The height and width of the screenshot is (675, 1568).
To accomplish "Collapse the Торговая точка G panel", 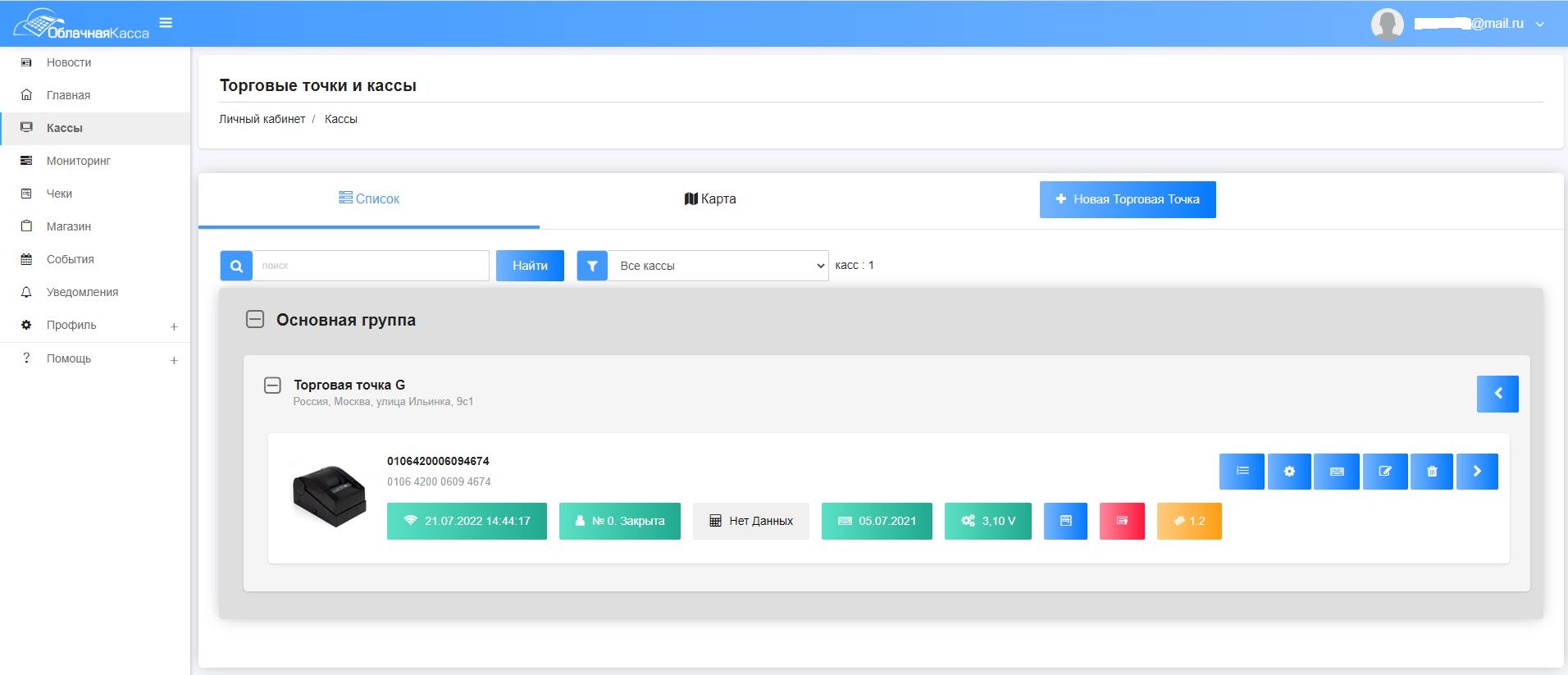I will coord(272,385).
